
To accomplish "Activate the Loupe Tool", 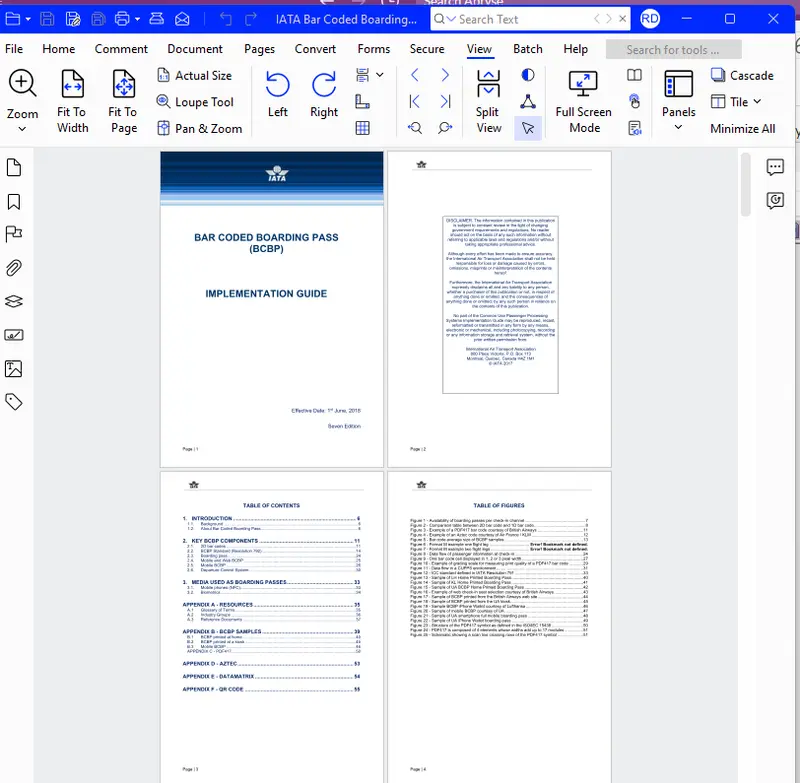I will [195, 102].
